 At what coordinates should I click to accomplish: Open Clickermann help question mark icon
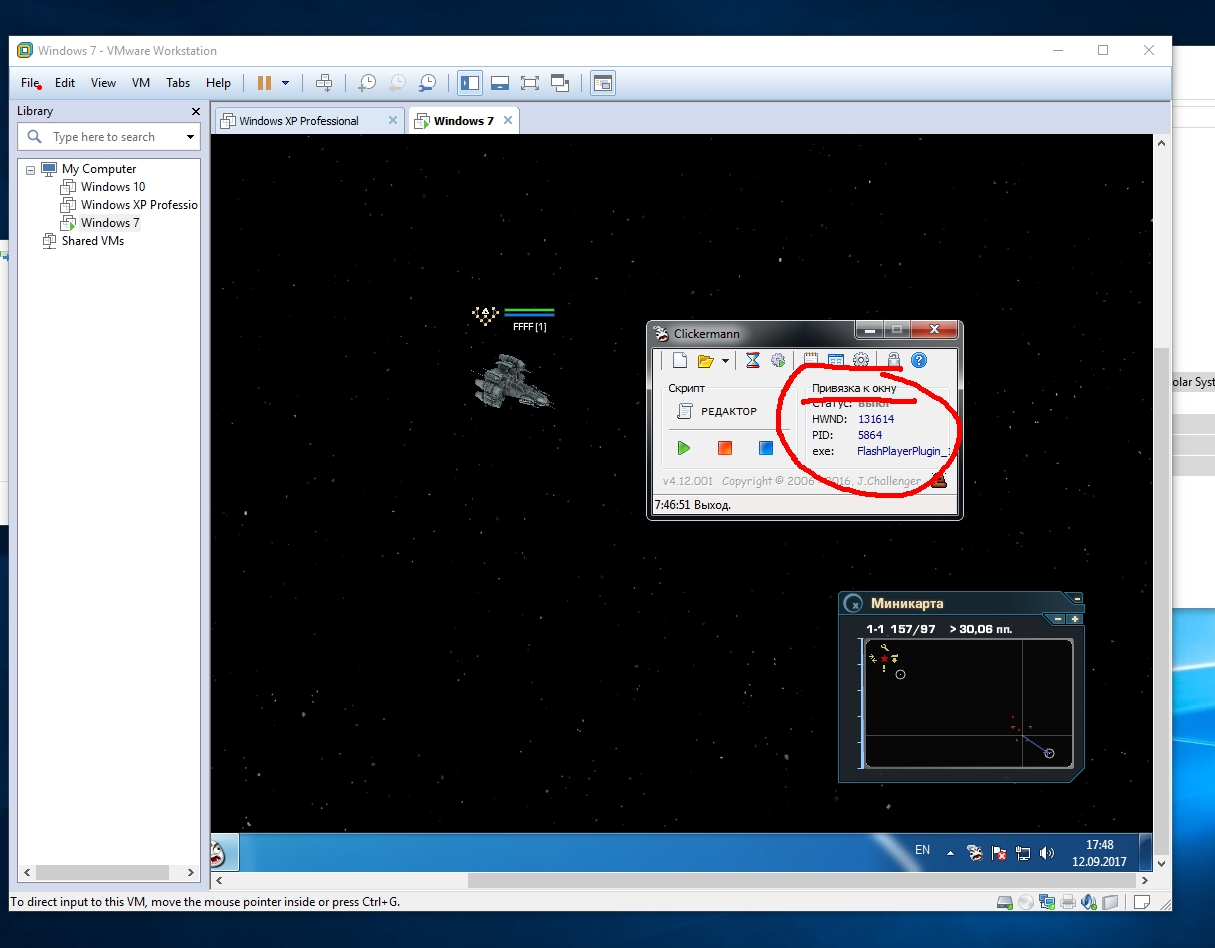919,361
